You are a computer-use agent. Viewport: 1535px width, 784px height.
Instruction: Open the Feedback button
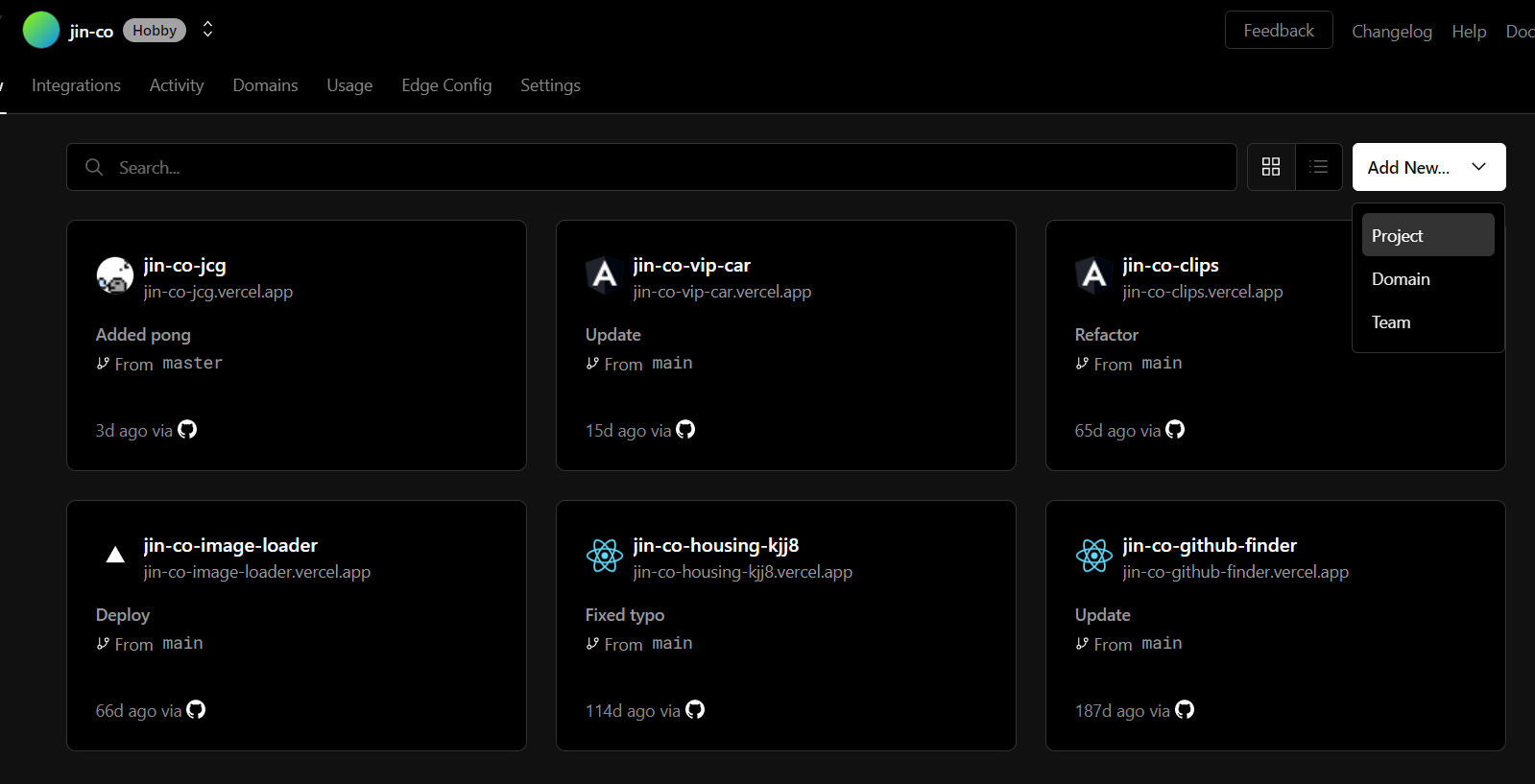click(1279, 30)
